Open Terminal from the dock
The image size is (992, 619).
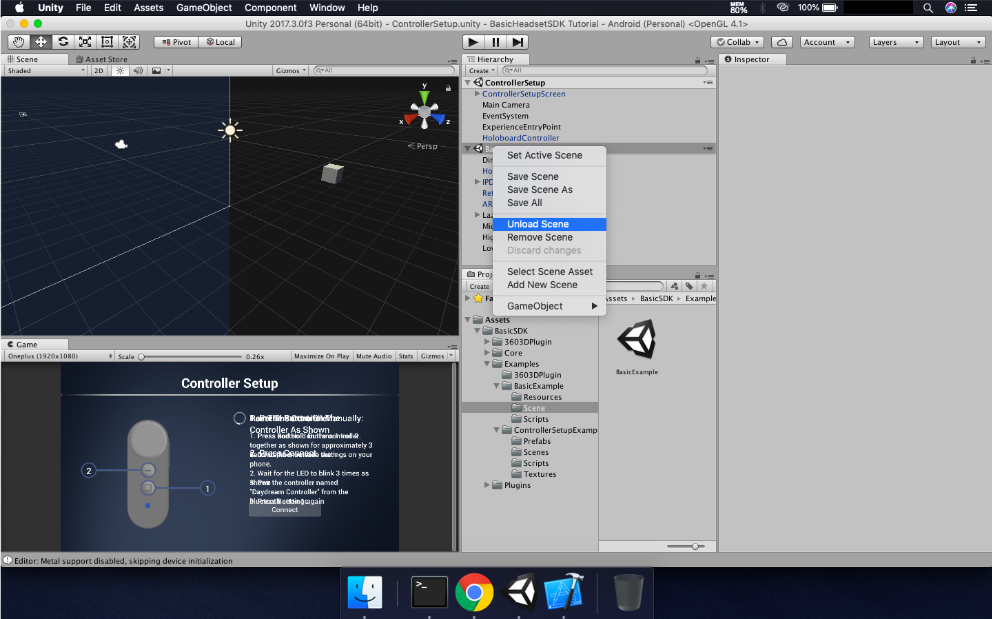(x=429, y=592)
